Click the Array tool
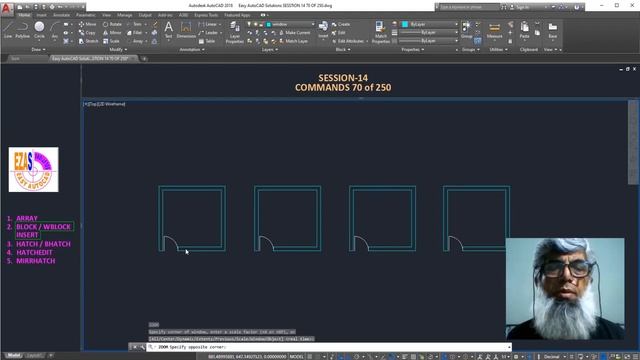The height and width of the screenshot is (360, 640). [x=136, y=41]
